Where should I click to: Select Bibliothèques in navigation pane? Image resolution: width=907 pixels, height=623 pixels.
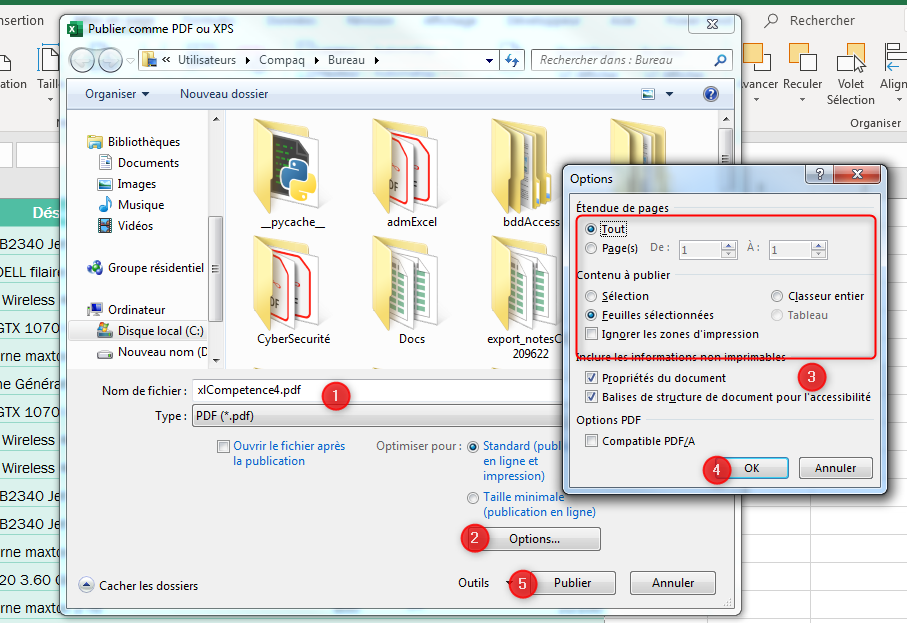tap(134, 142)
